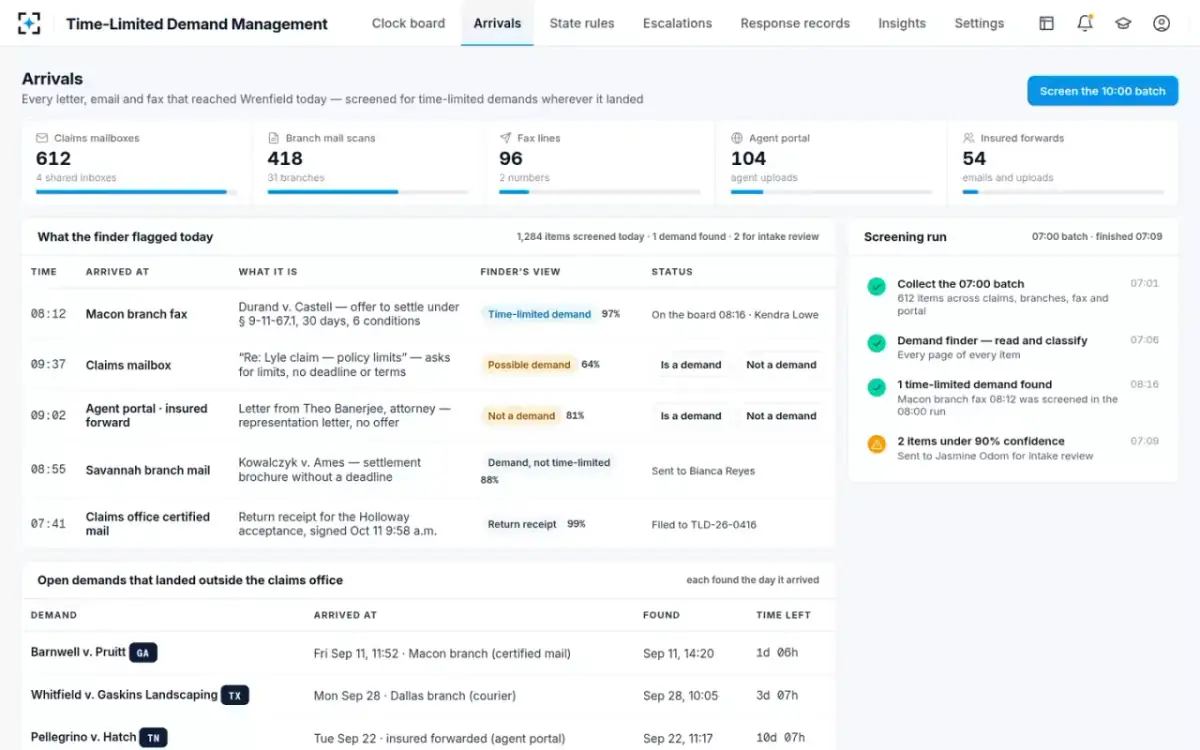1200x750 pixels.
Task: Click the Possible demand tag
Action: click(529, 365)
